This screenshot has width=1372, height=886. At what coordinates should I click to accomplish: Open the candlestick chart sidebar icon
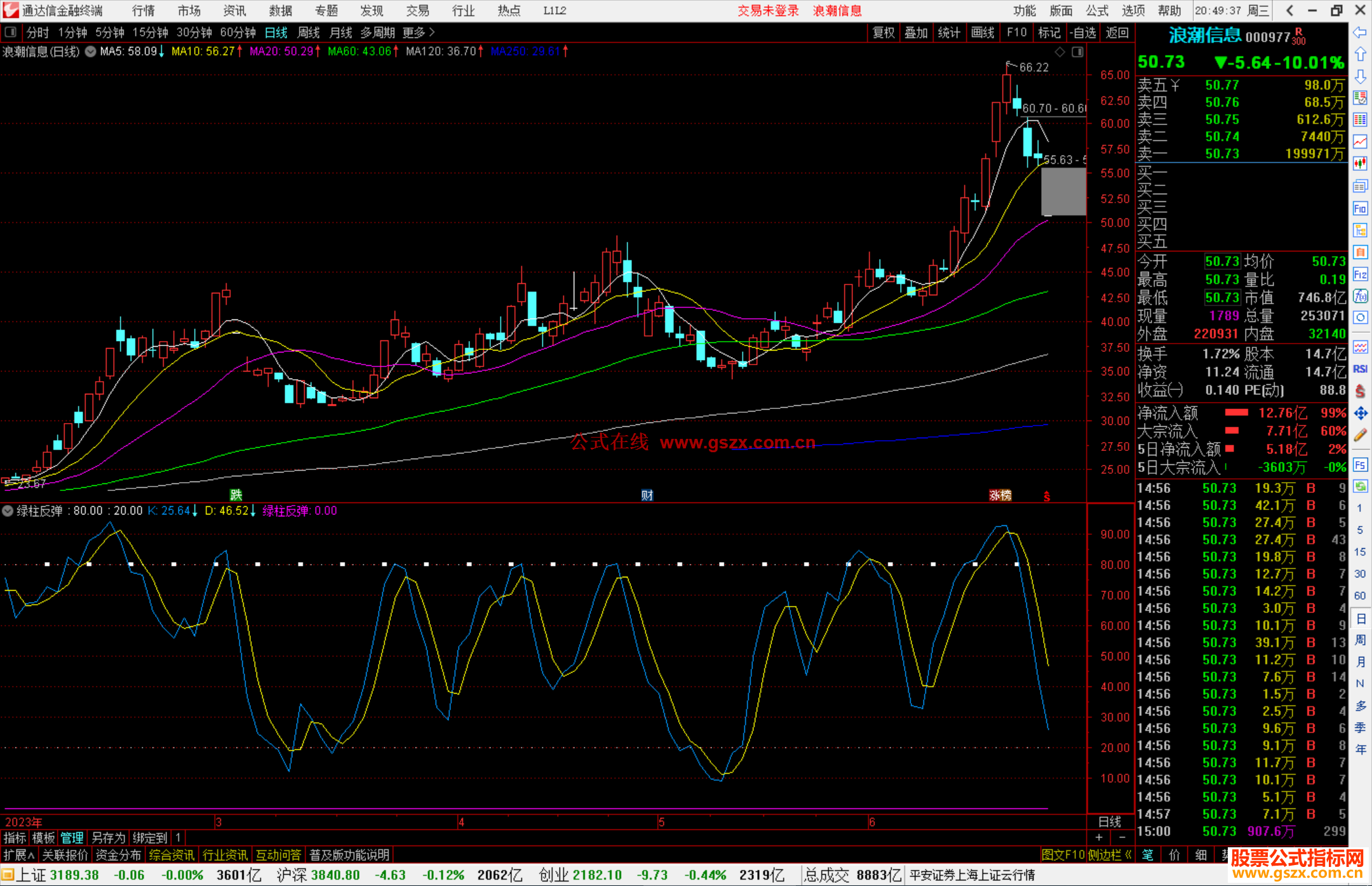tap(1360, 164)
